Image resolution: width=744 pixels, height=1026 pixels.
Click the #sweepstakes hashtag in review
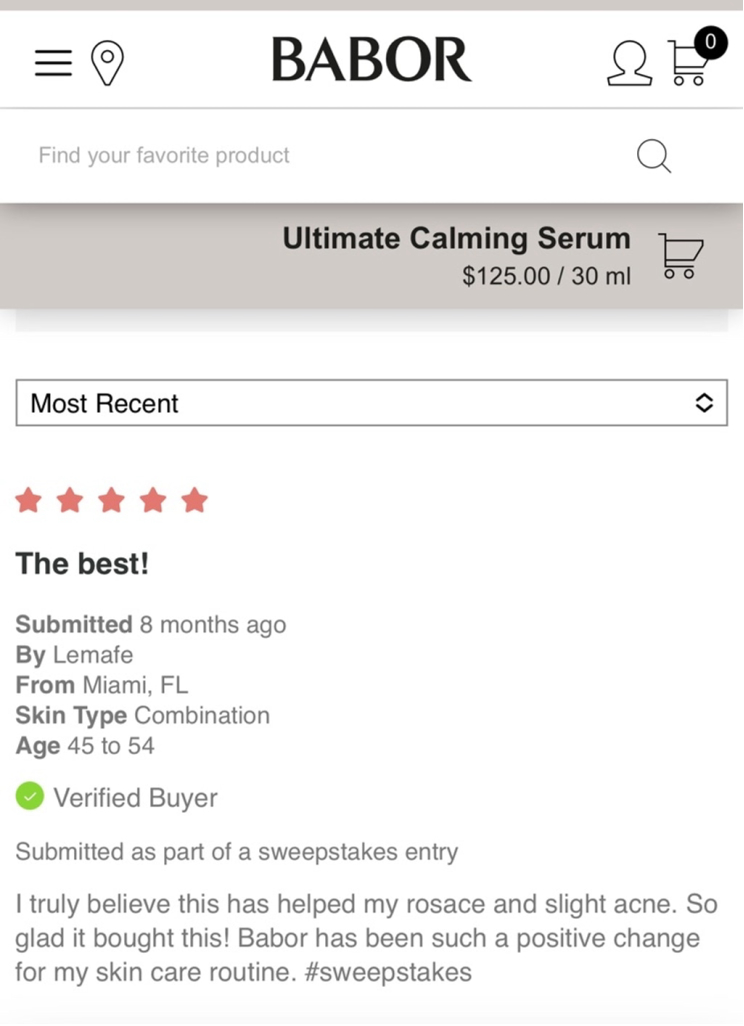tap(388, 972)
